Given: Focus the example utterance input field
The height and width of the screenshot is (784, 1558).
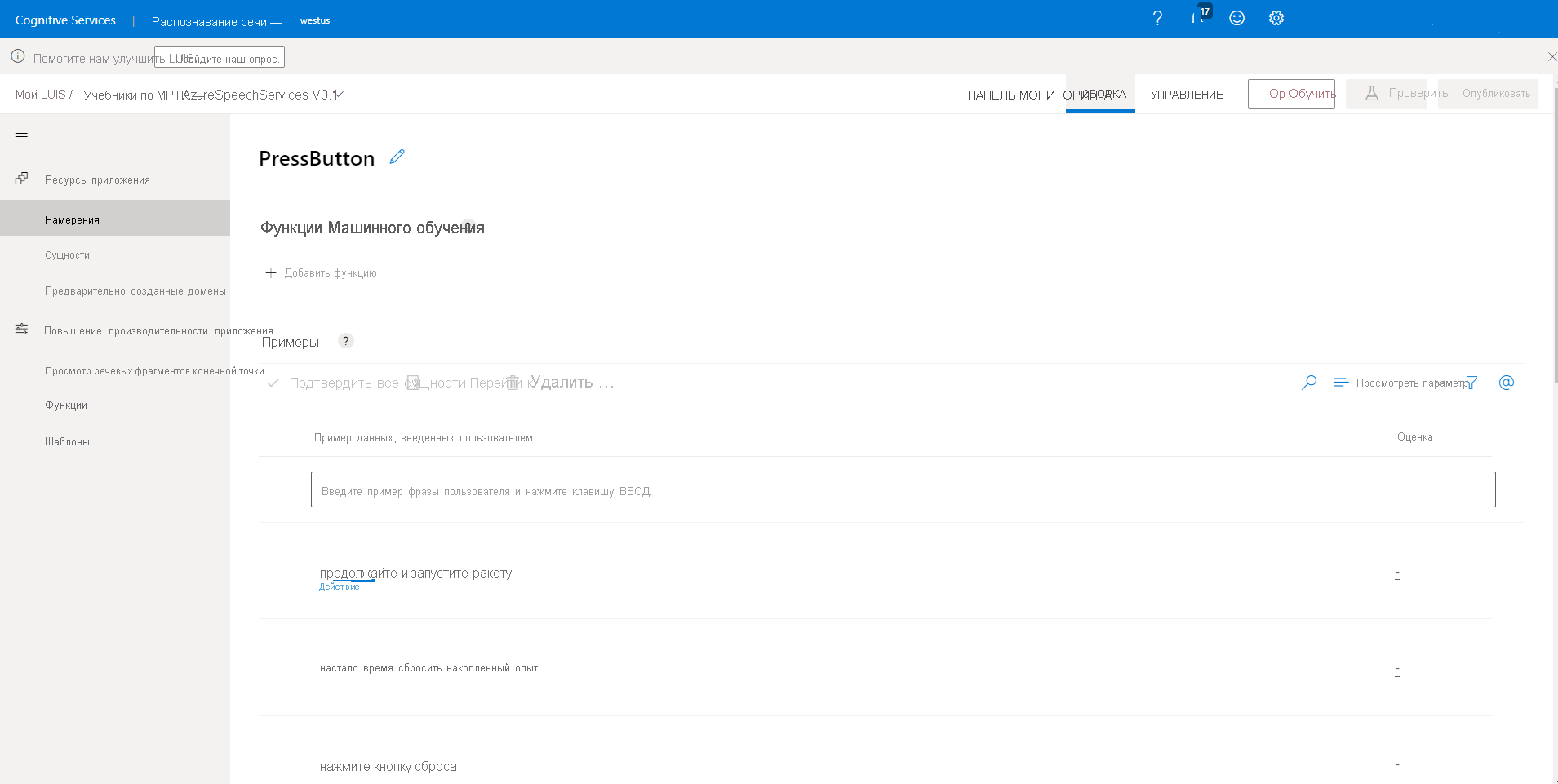Looking at the screenshot, I should pos(903,489).
